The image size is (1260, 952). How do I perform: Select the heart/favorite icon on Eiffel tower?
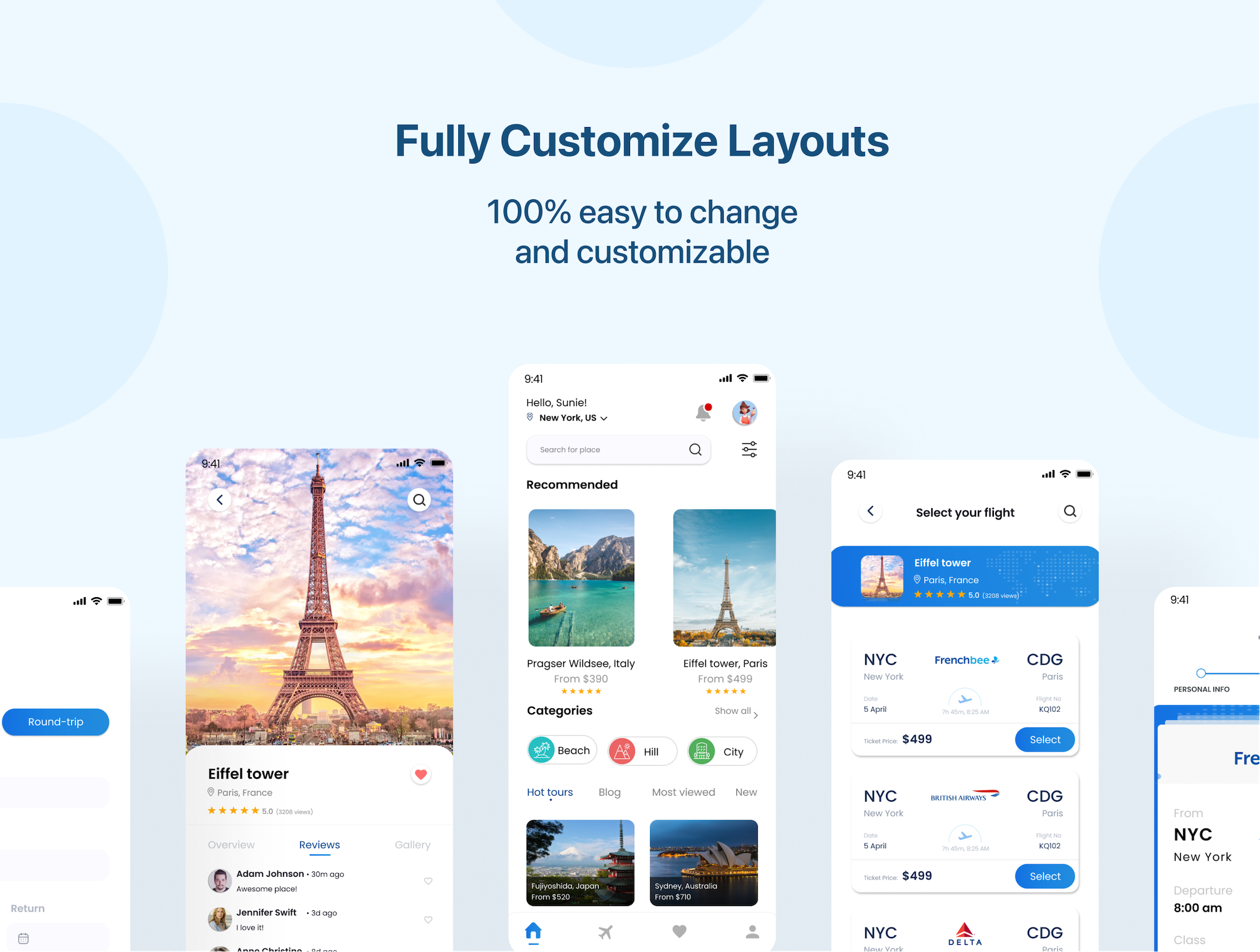pos(424,774)
